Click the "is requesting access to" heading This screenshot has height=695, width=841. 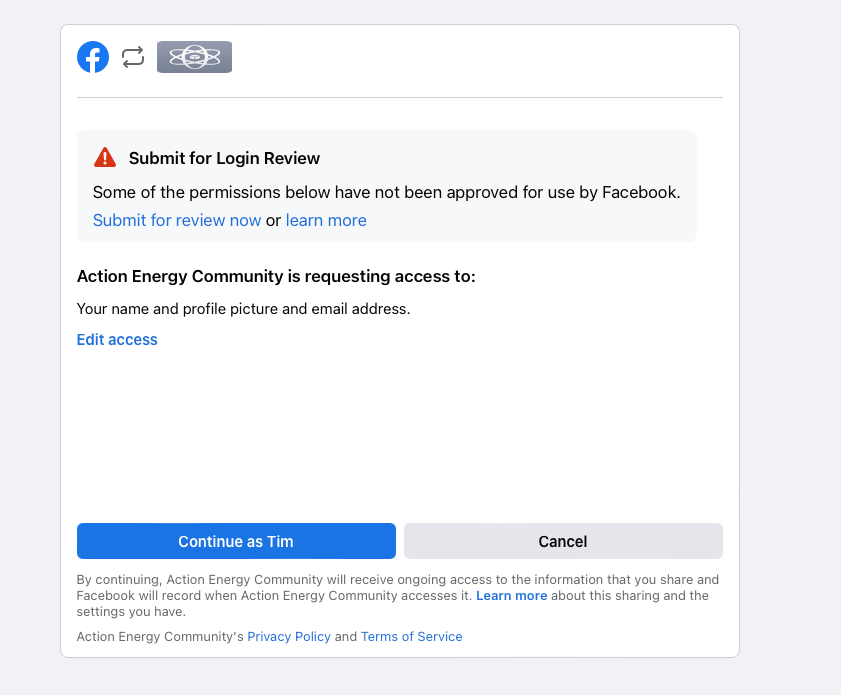276,276
